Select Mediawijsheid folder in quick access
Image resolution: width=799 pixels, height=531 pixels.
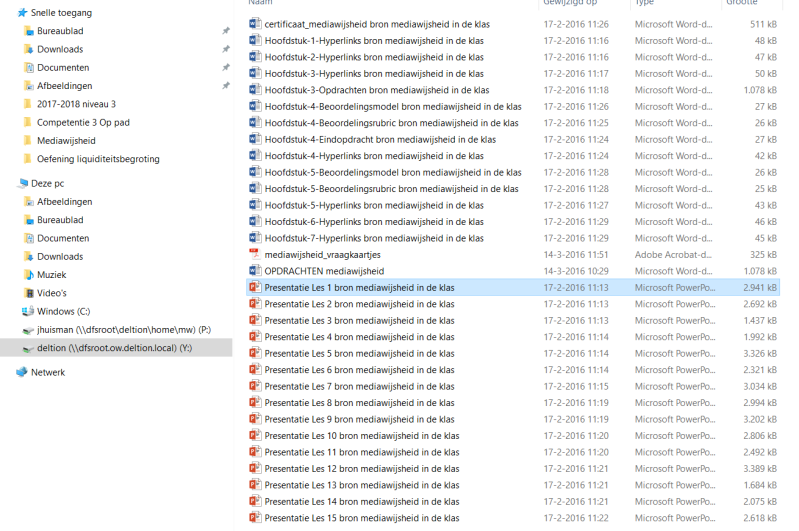point(66,141)
